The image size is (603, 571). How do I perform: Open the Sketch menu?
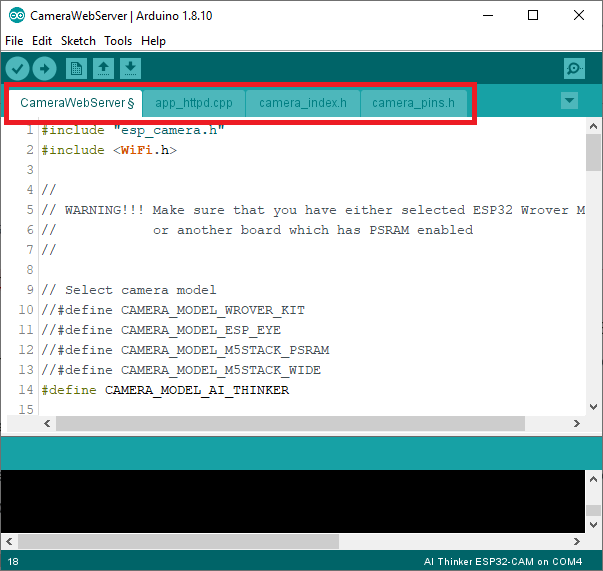point(78,41)
